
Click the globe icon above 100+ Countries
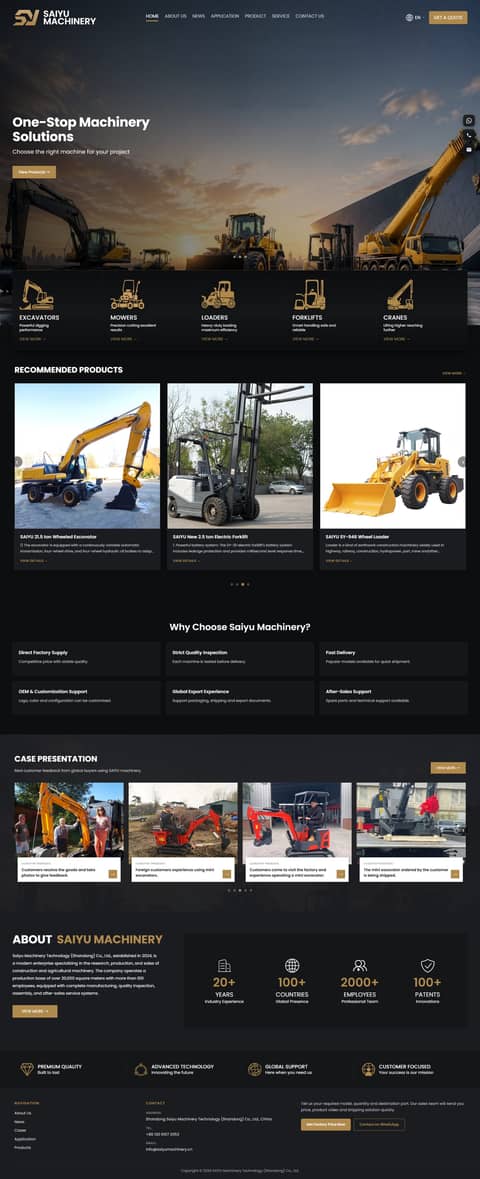[x=292, y=965]
